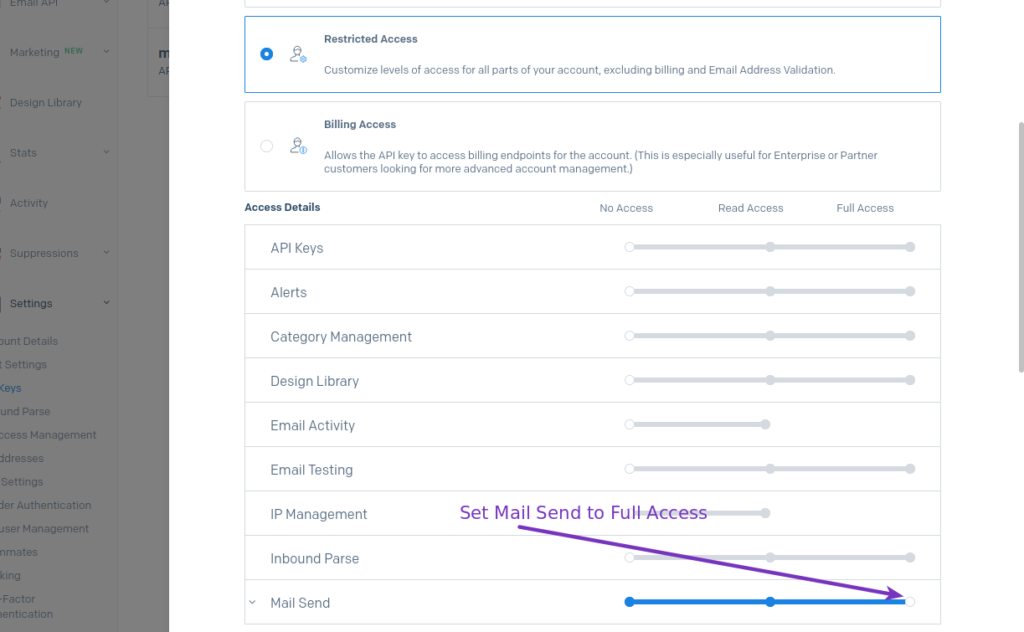
Task: Collapse the Settings sidebar section
Action: pos(106,303)
